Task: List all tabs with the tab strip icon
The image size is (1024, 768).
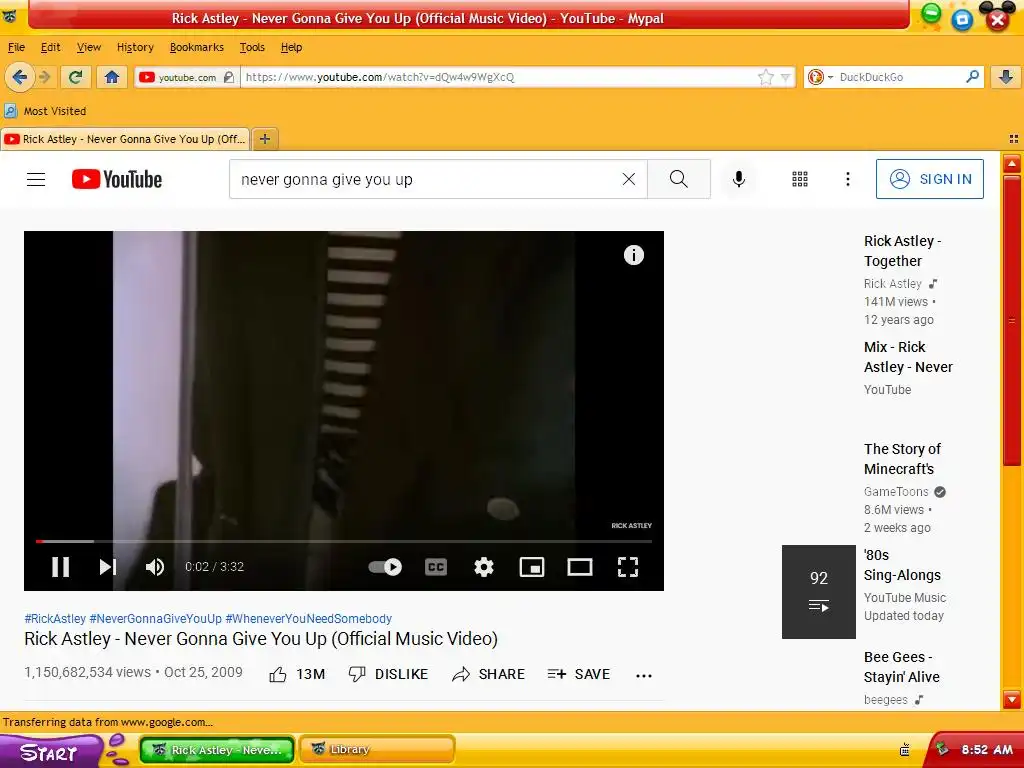Action: 1014,138
